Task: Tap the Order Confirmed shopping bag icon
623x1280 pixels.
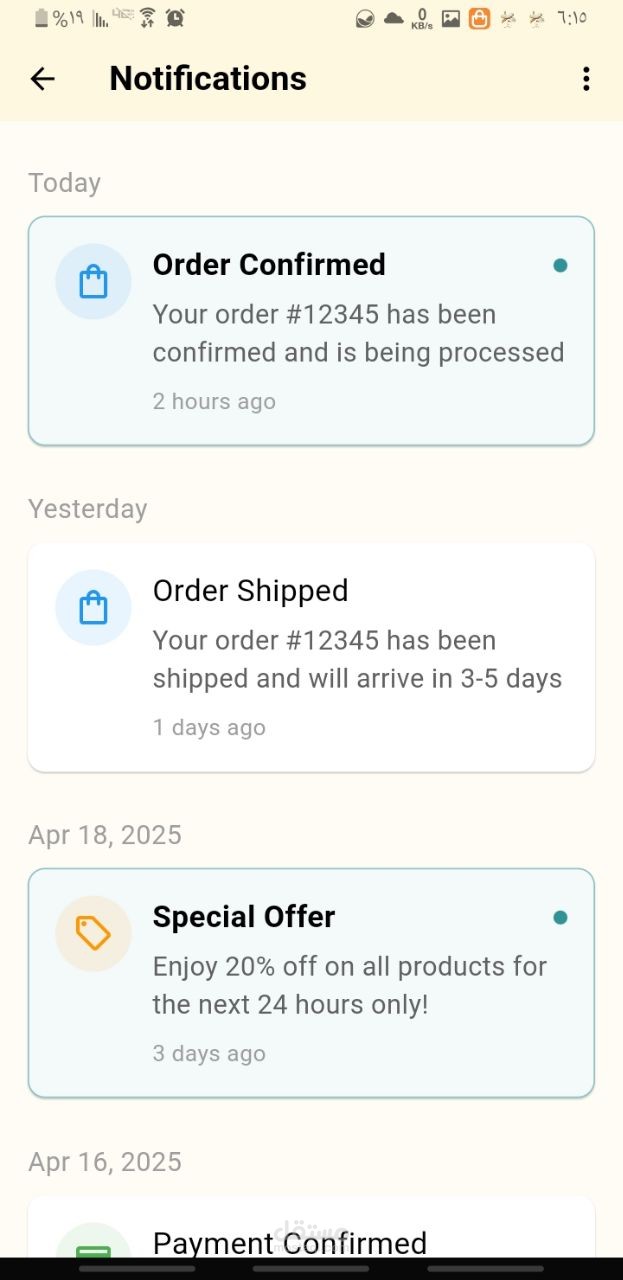Action: [93, 282]
